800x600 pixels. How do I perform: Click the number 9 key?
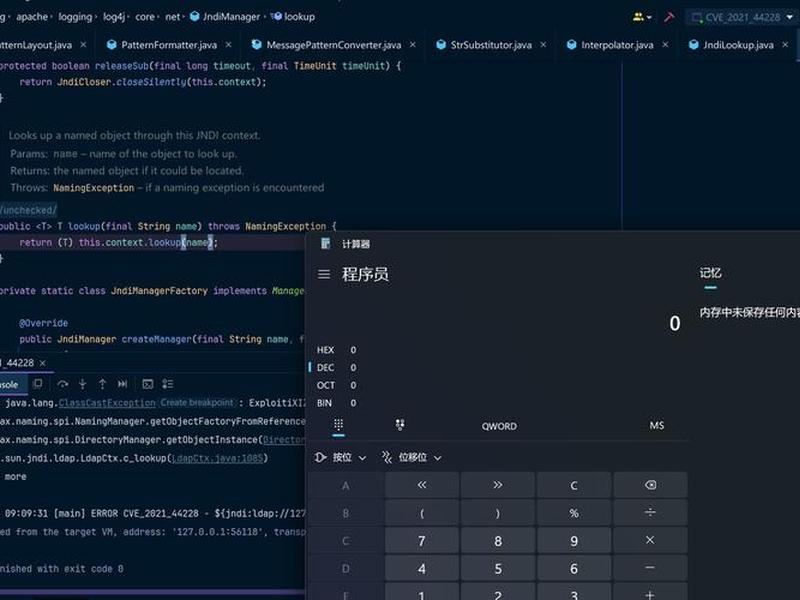(x=574, y=540)
